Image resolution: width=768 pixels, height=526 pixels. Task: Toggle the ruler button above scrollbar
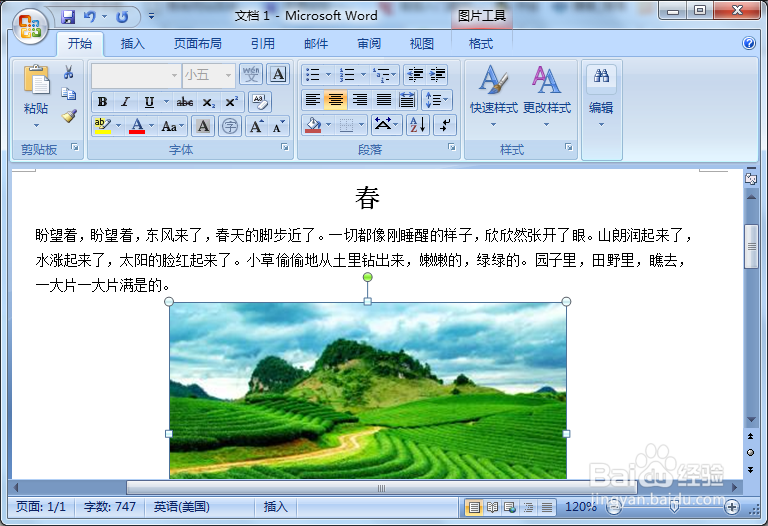pos(750,177)
